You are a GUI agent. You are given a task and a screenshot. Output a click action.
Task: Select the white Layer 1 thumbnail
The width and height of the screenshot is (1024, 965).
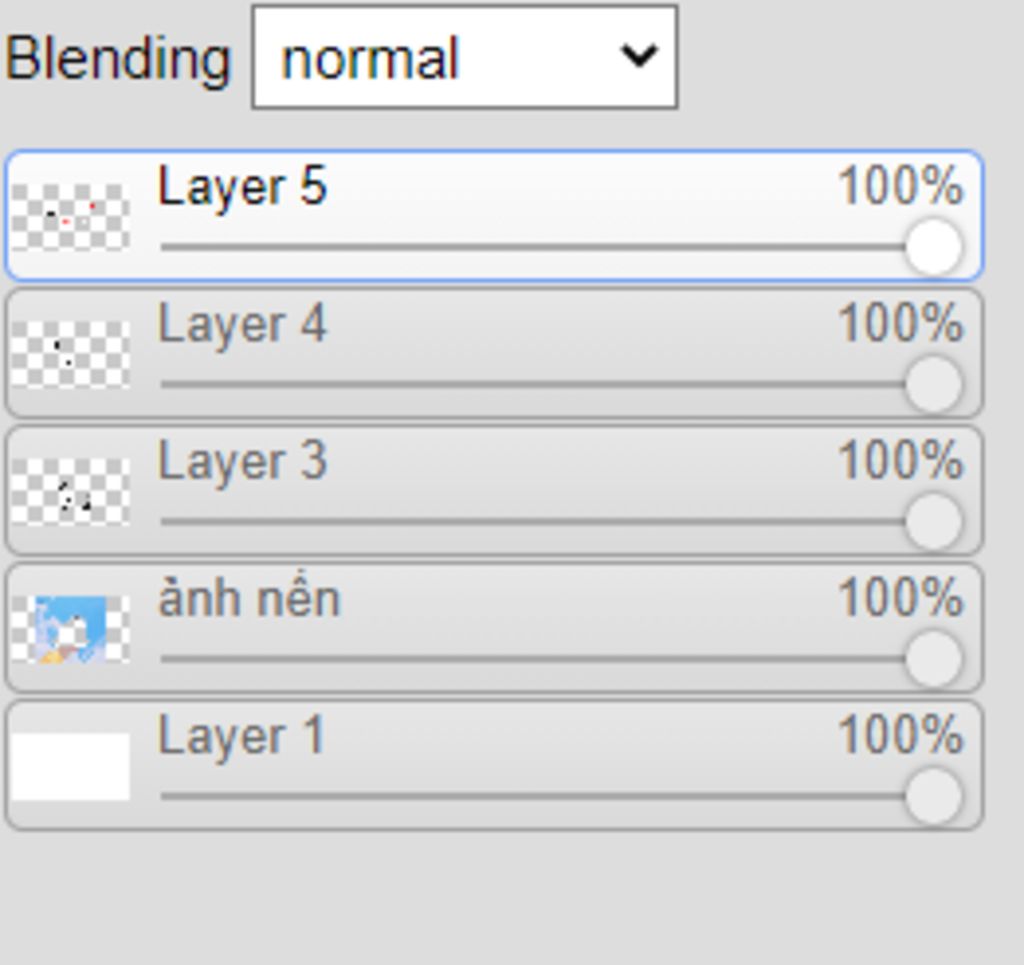tap(71, 766)
